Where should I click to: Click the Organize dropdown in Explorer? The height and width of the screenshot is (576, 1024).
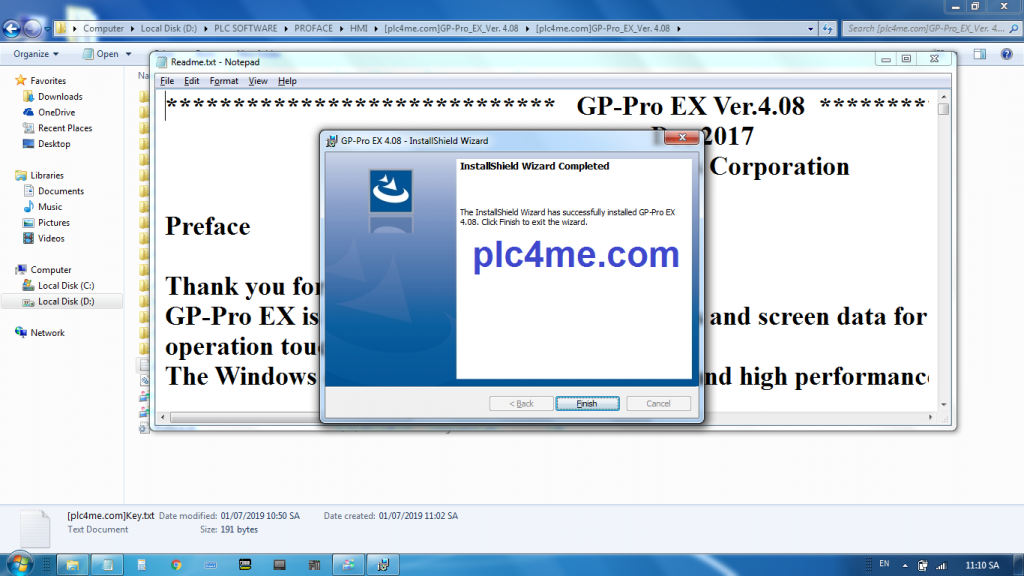click(36, 54)
